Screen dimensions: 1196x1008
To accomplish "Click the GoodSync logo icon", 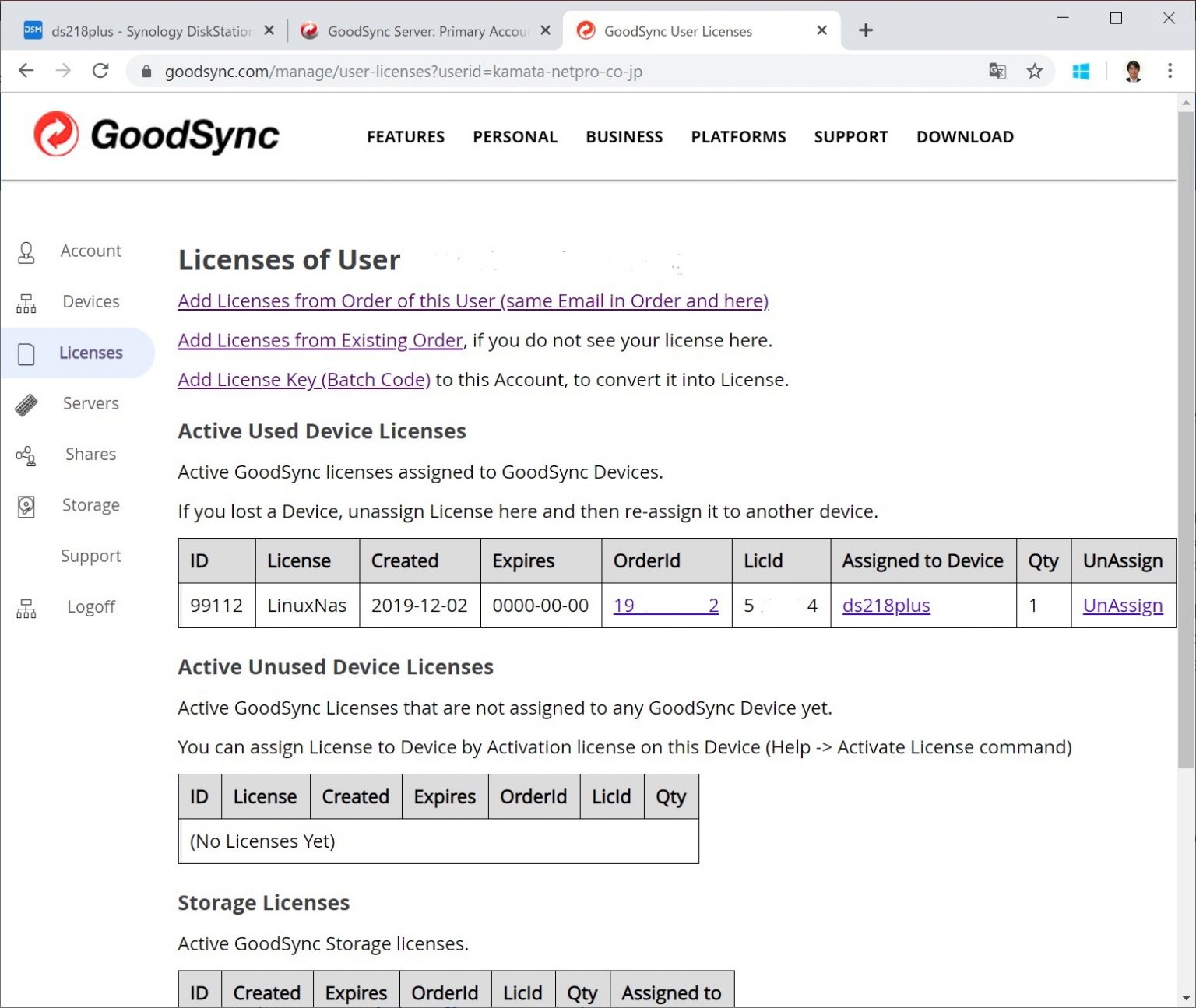I will click(56, 134).
